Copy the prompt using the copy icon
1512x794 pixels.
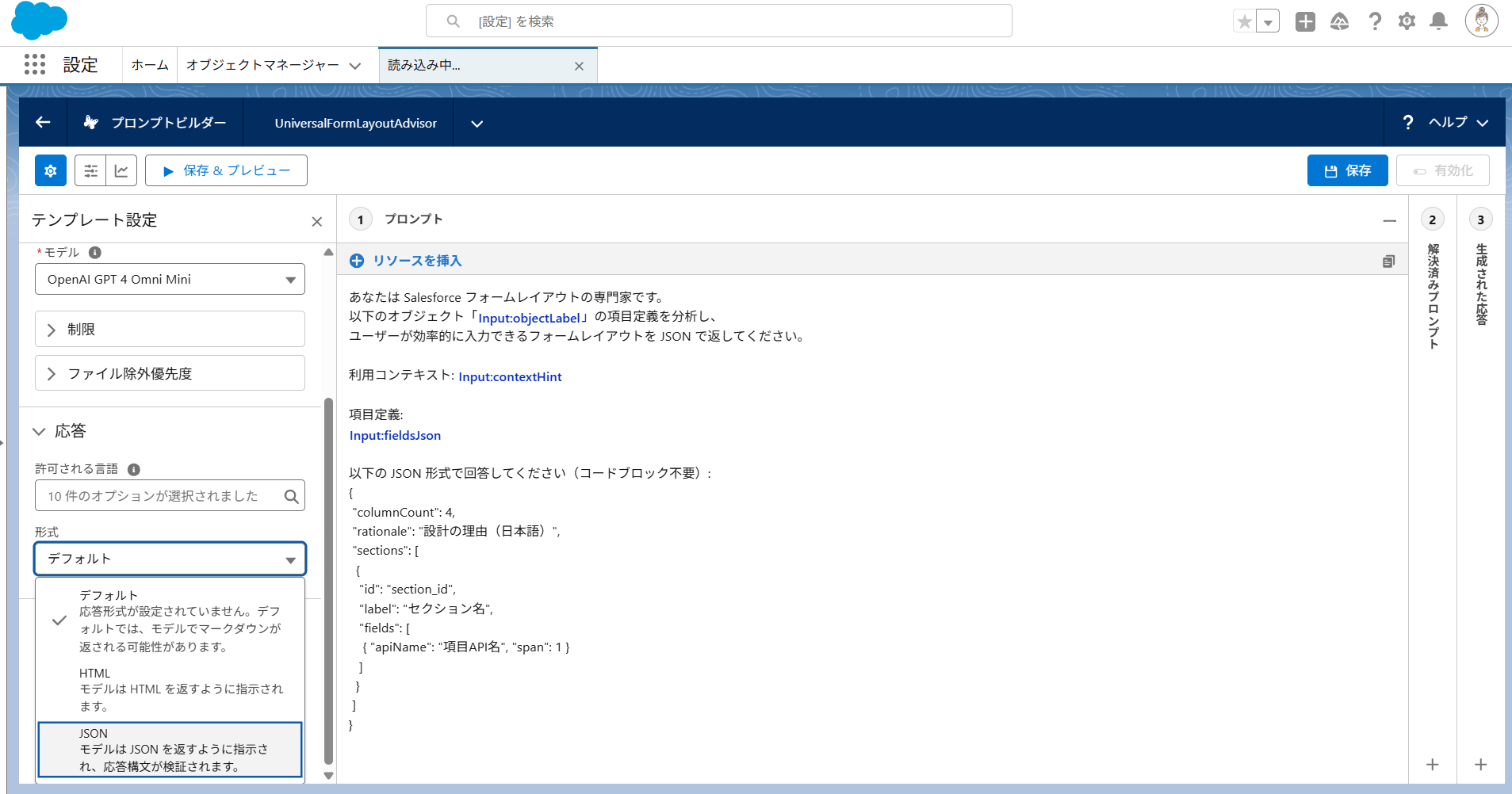coord(1388,261)
